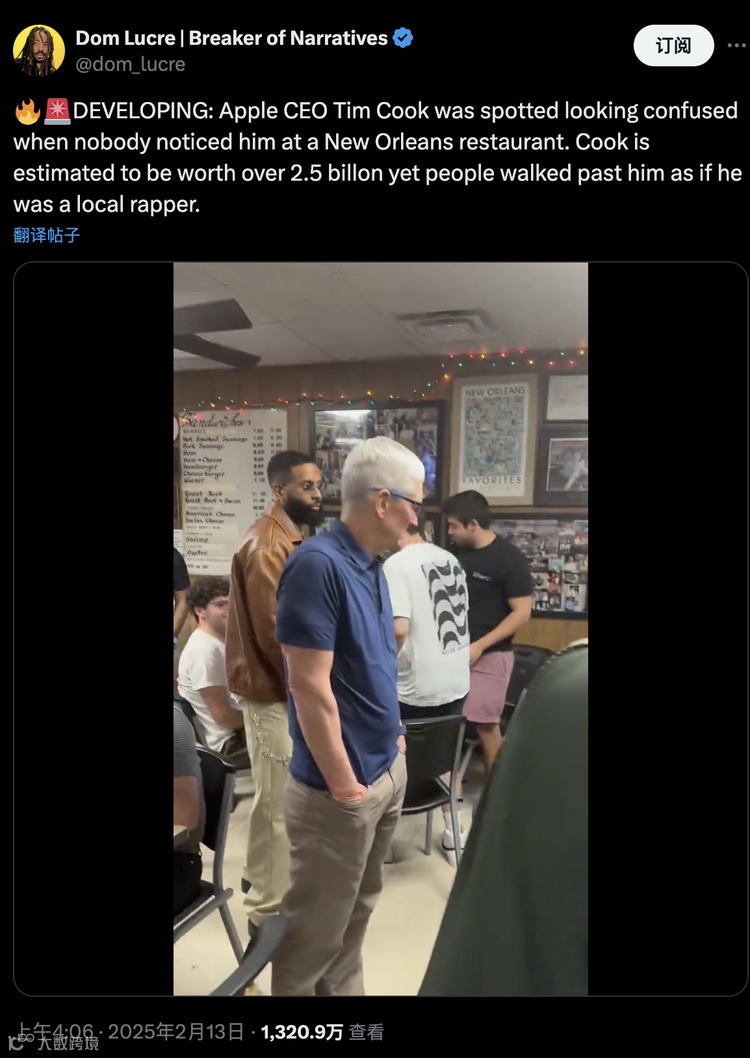Click the black letterbox area left of video

coord(93,629)
